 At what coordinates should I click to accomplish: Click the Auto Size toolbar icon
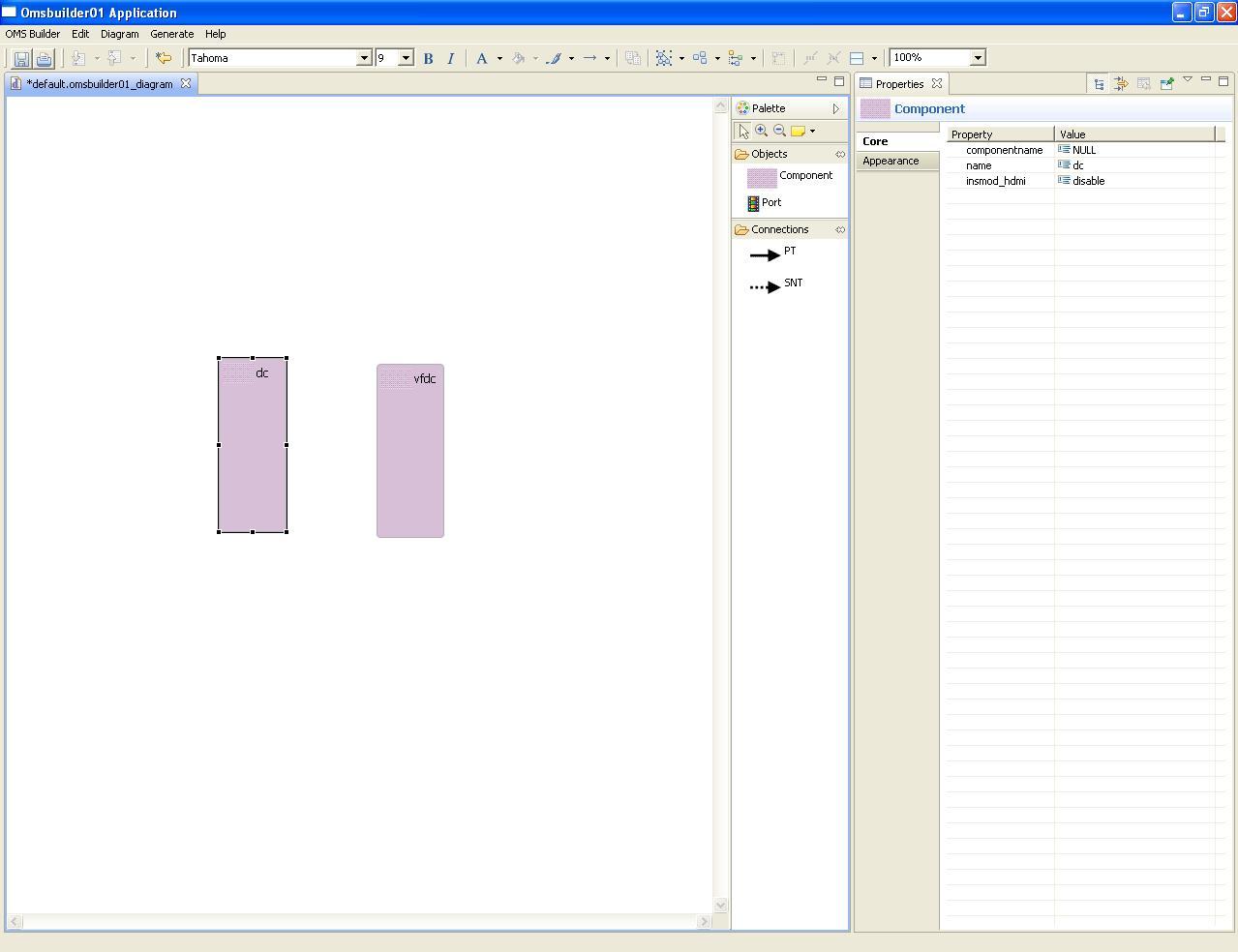pos(778,58)
